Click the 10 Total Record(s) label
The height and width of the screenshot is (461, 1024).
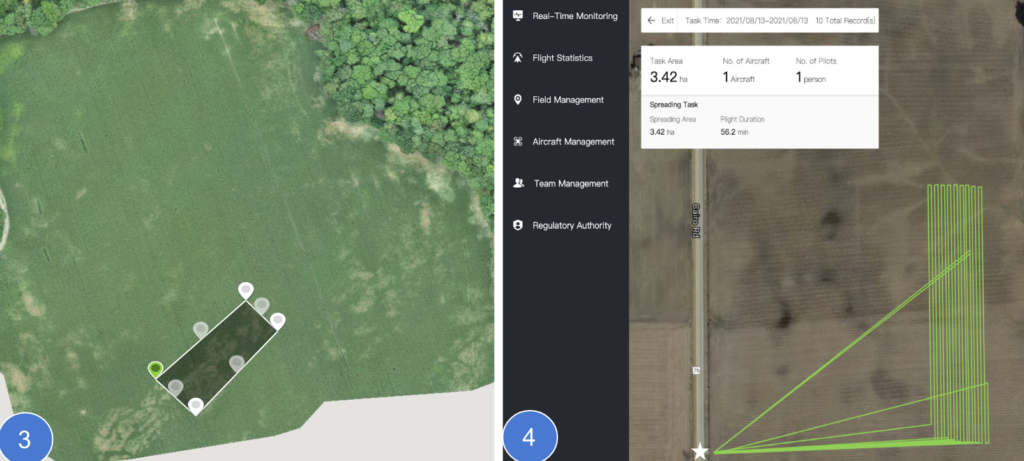845,20
